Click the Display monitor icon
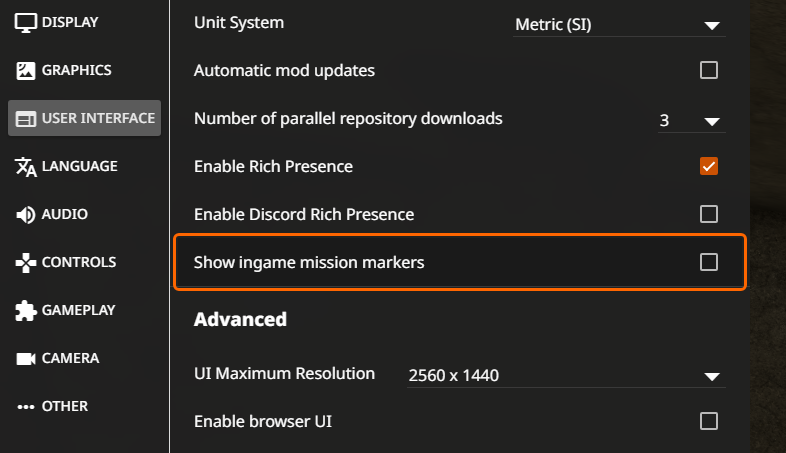Viewport: 786px width, 453px height. 26,23
